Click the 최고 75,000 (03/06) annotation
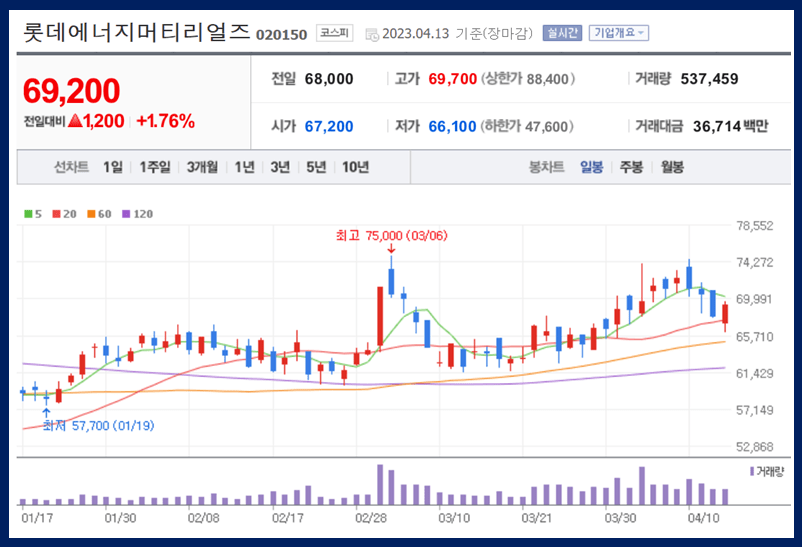The width and height of the screenshot is (802, 547). point(392,235)
